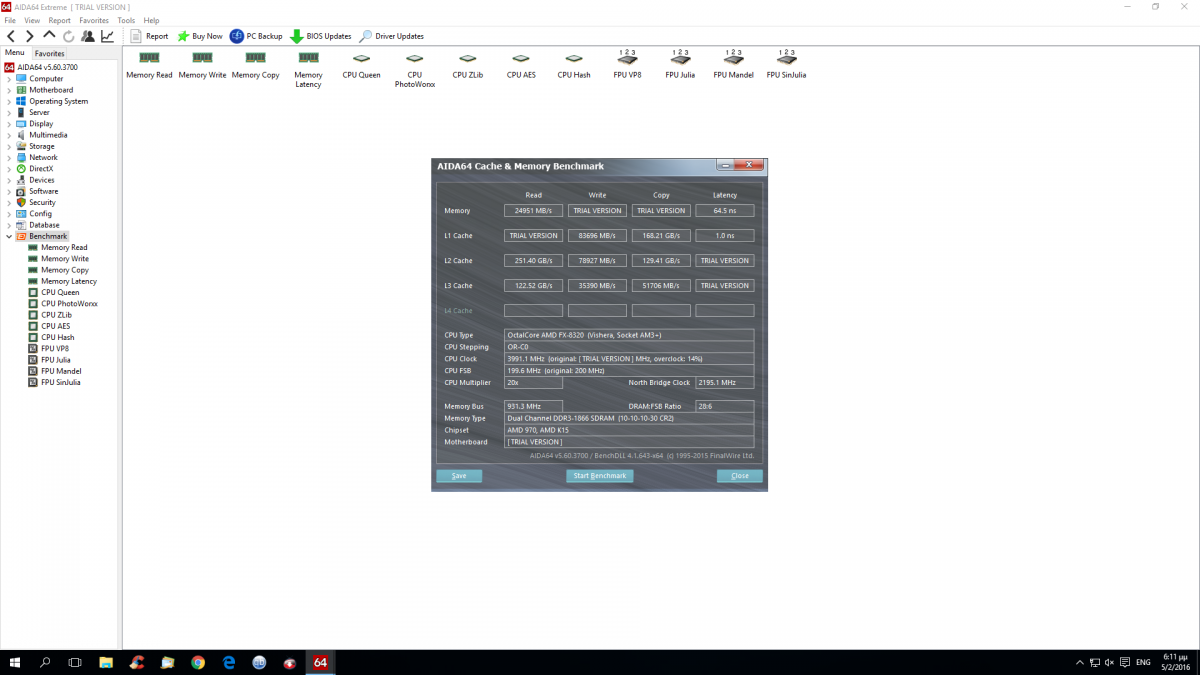Expand the Server tree node
The height and width of the screenshot is (675, 1200).
9,113
